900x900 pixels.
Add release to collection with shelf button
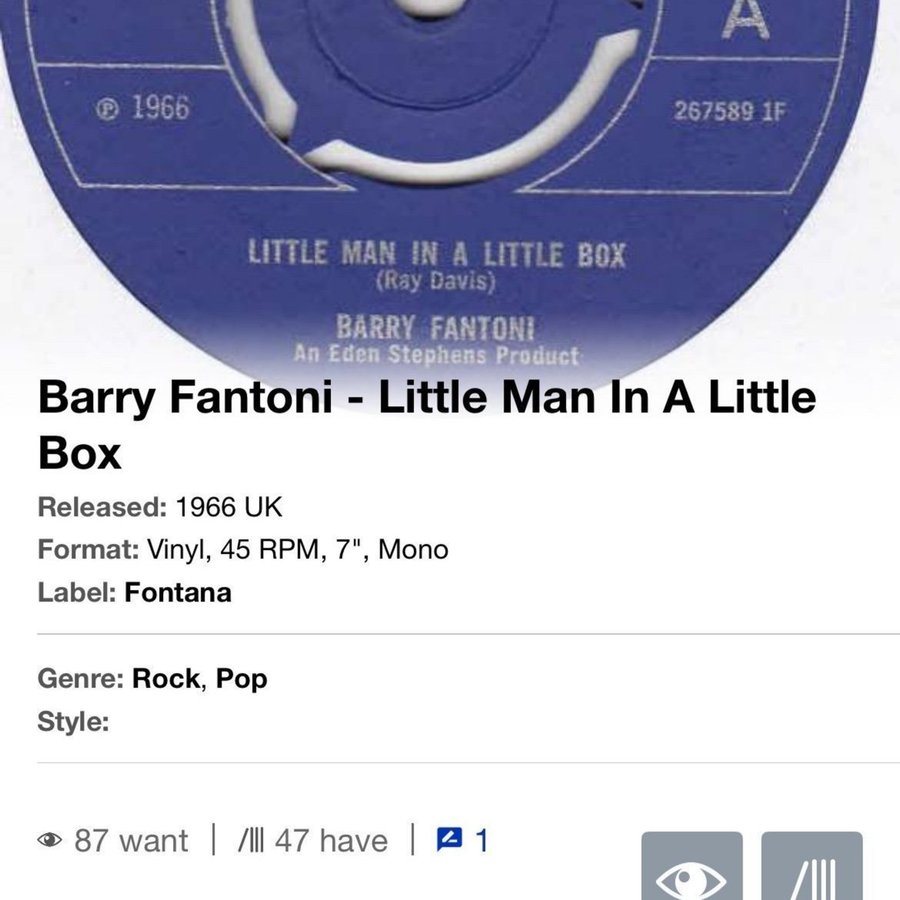(812, 866)
